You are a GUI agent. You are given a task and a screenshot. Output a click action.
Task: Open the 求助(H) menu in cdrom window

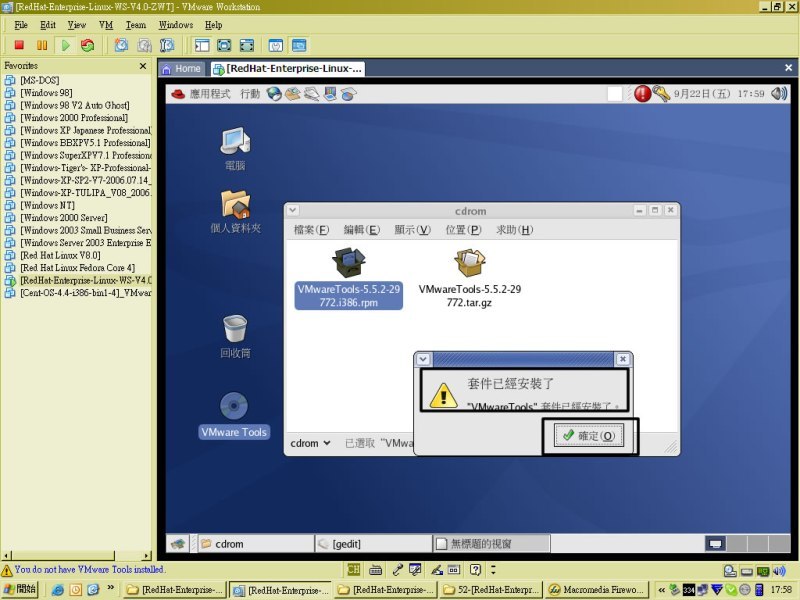tap(514, 230)
